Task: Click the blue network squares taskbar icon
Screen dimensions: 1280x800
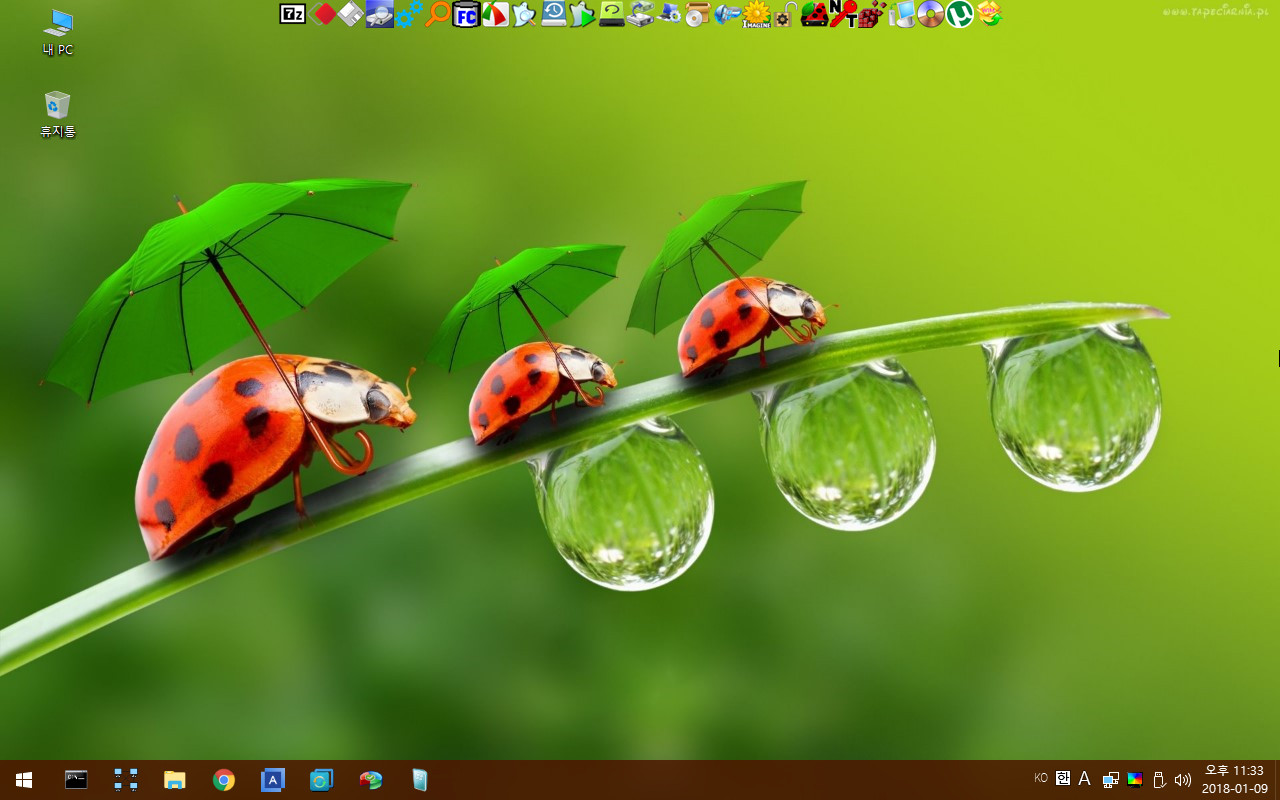Action: click(126, 780)
